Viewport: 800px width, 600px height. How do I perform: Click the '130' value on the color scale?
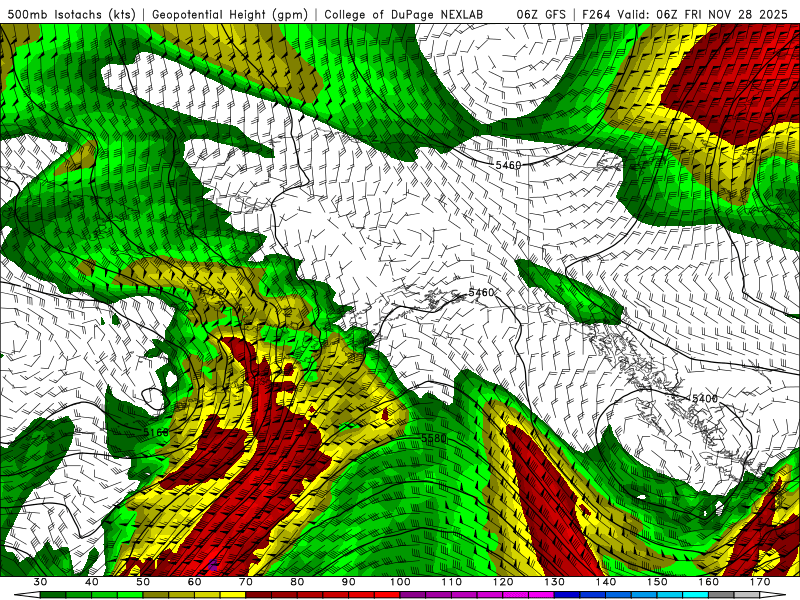tap(555, 582)
